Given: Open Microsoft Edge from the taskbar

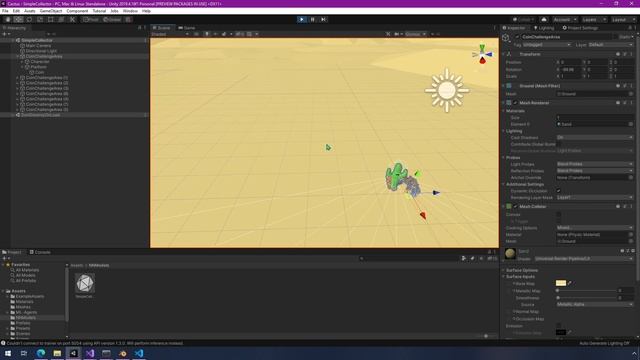Looking at the screenshot, I should click(41, 353).
